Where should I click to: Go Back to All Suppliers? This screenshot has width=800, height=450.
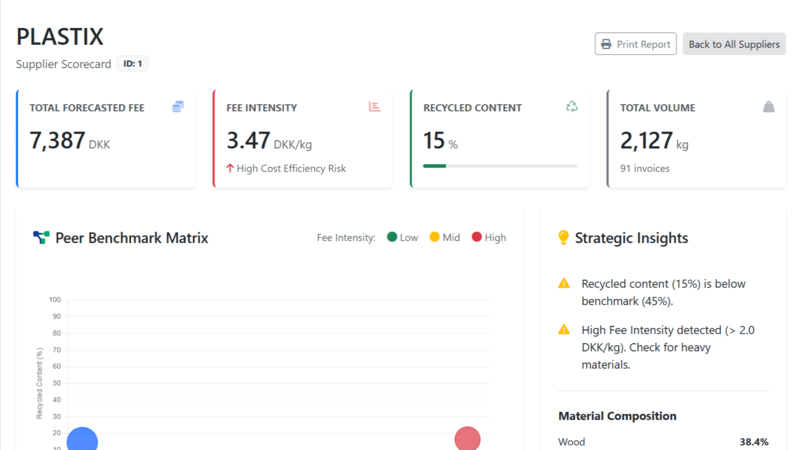tap(734, 44)
